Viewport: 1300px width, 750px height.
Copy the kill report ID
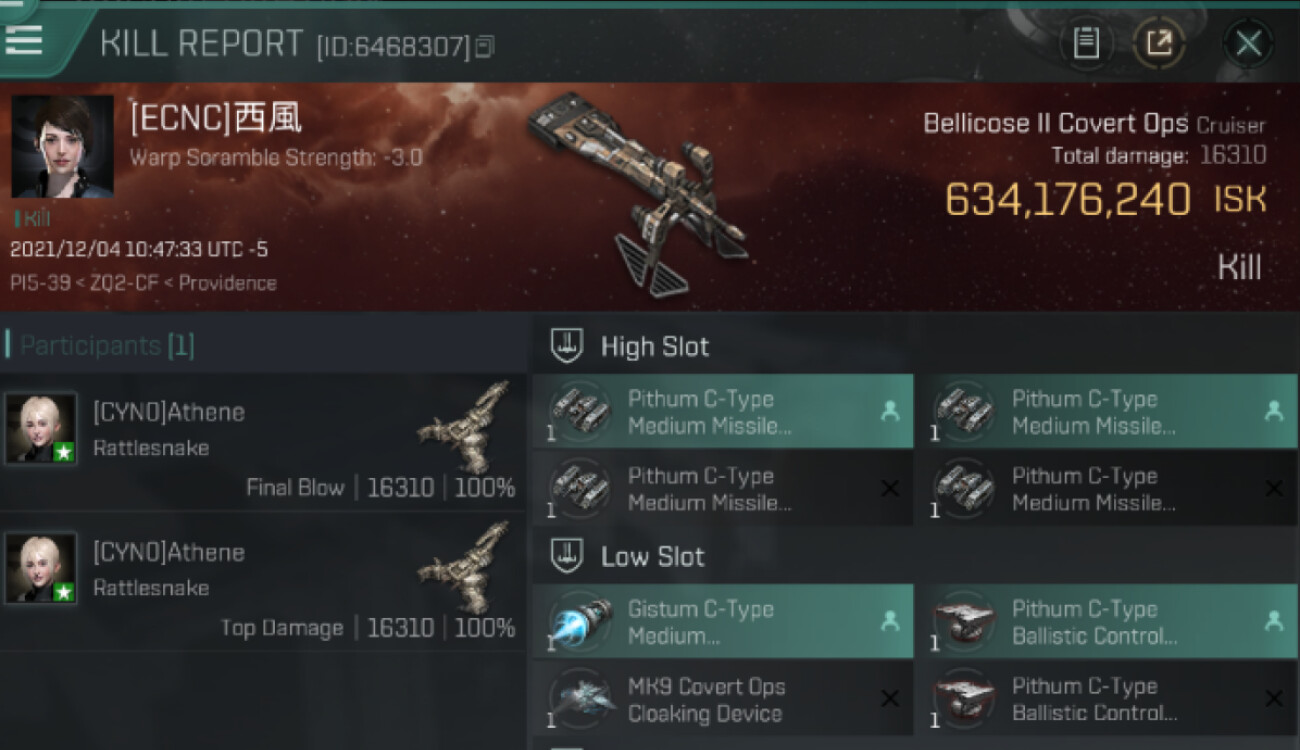click(485, 46)
